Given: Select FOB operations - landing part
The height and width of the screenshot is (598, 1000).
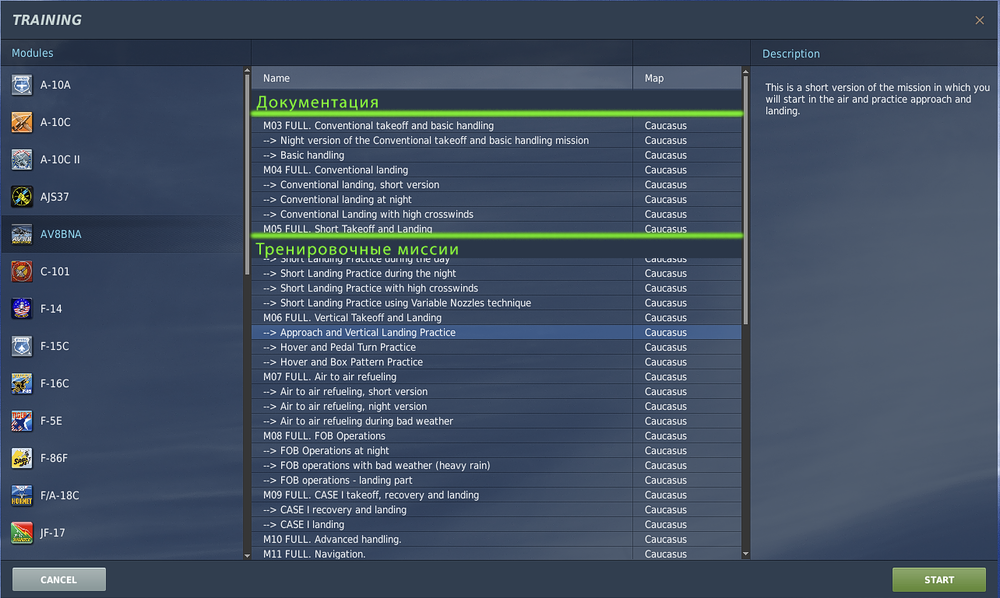Looking at the screenshot, I should tap(496, 480).
